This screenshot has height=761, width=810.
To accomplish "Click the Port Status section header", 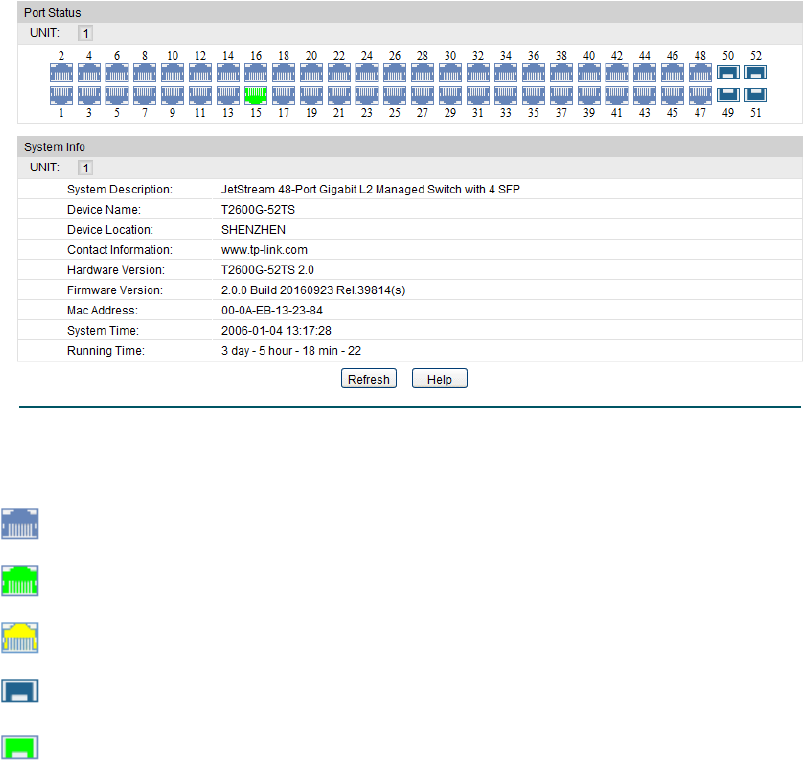I will tap(410, 12).
